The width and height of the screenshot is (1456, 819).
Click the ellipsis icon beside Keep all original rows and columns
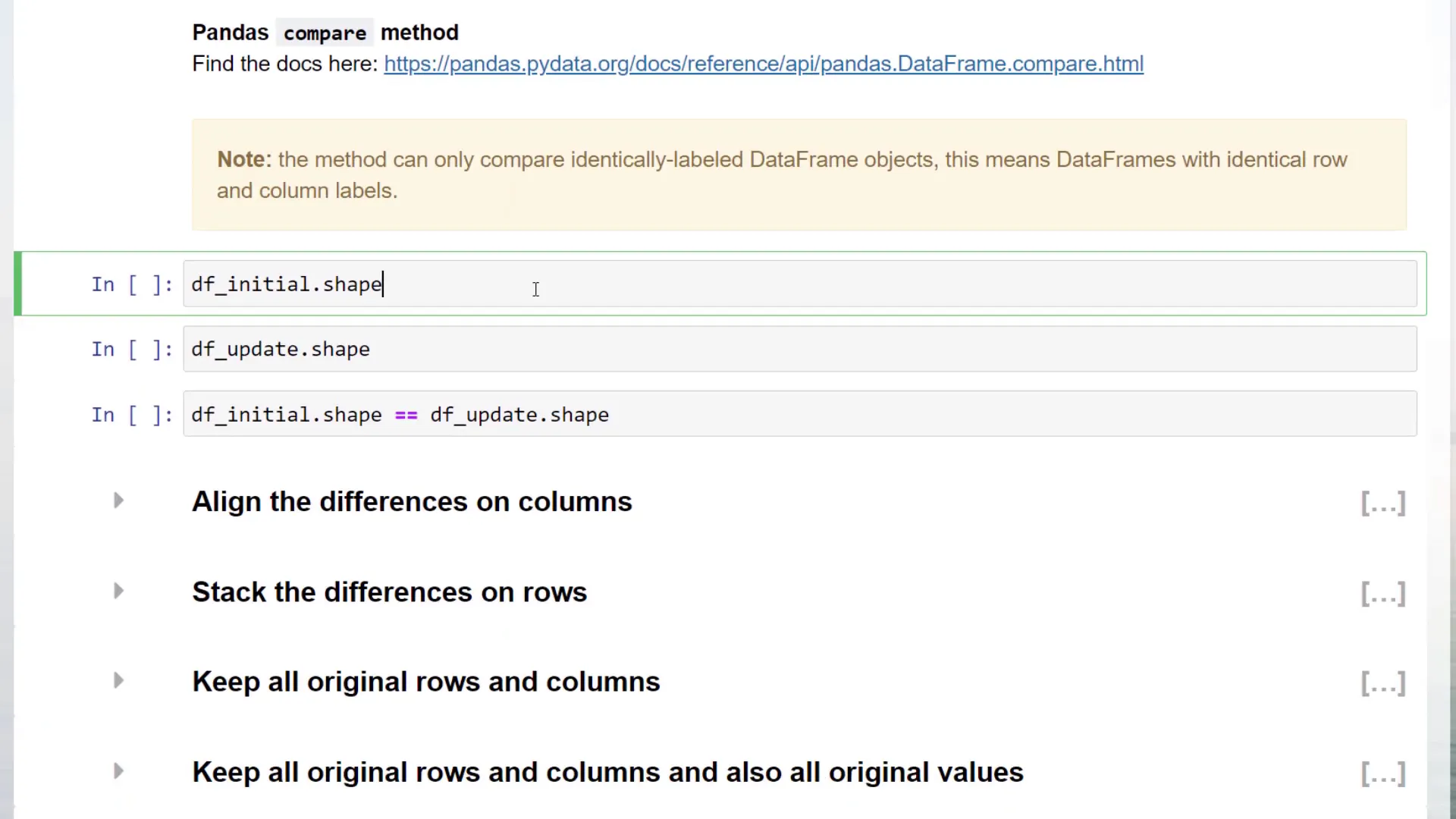(x=1382, y=683)
